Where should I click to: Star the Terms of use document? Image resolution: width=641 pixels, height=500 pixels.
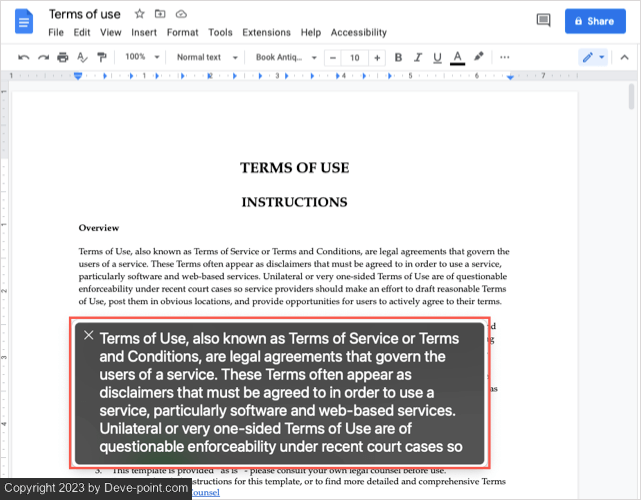pyautogui.click(x=140, y=14)
